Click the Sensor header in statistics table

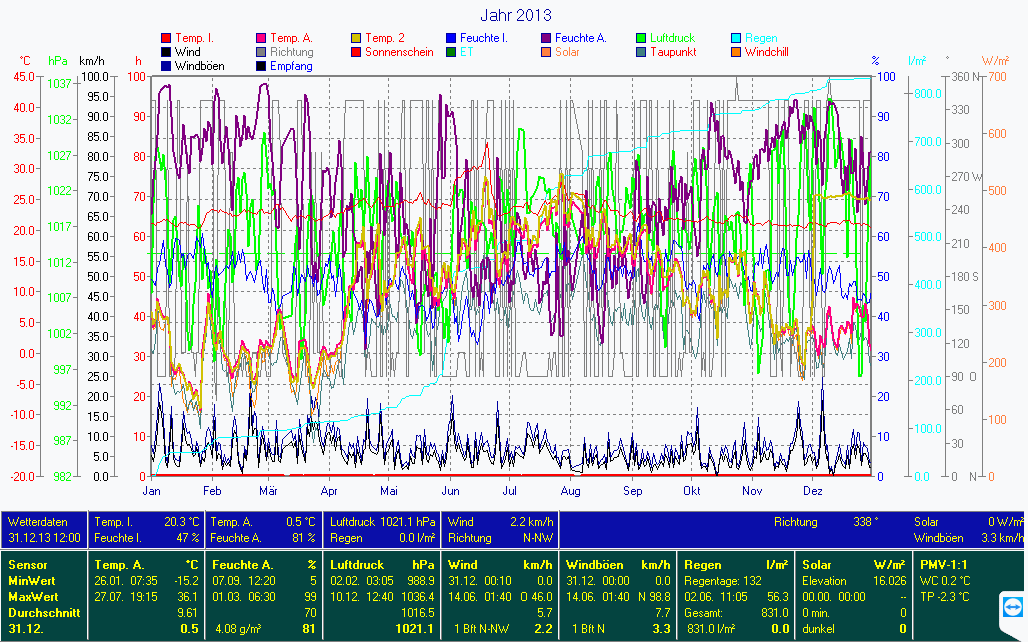28,565
